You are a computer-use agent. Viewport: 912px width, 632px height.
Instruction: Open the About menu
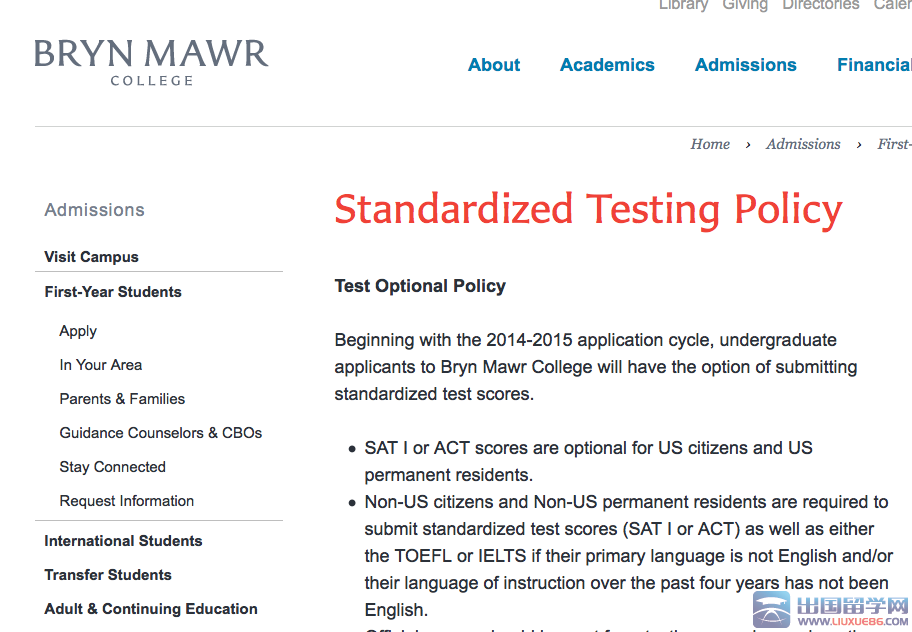point(494,65)
